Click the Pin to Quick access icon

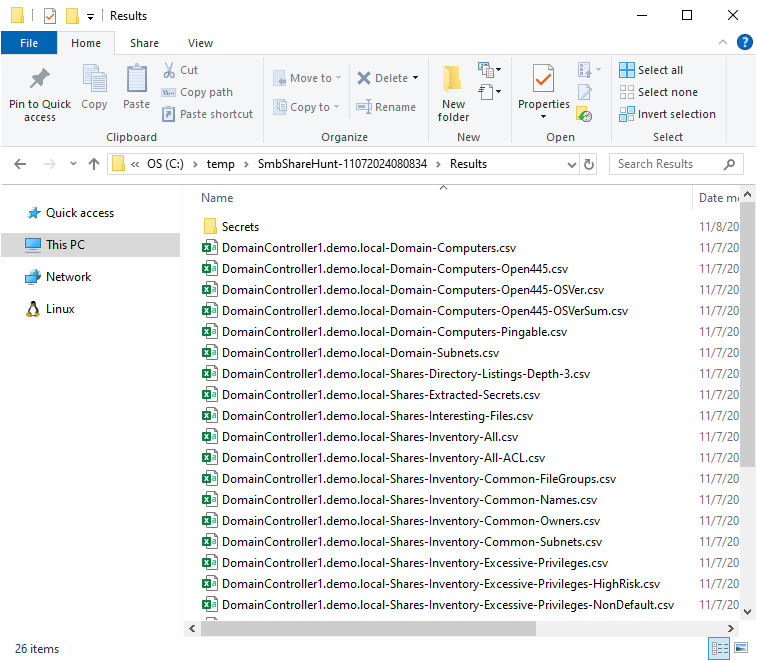point(40,80)
